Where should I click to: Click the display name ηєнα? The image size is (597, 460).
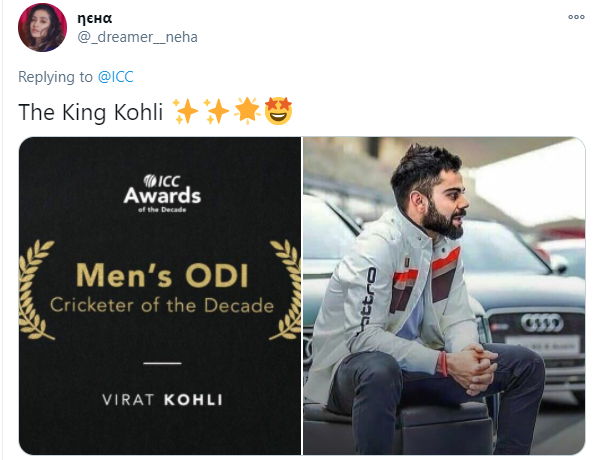pos(94,18)
